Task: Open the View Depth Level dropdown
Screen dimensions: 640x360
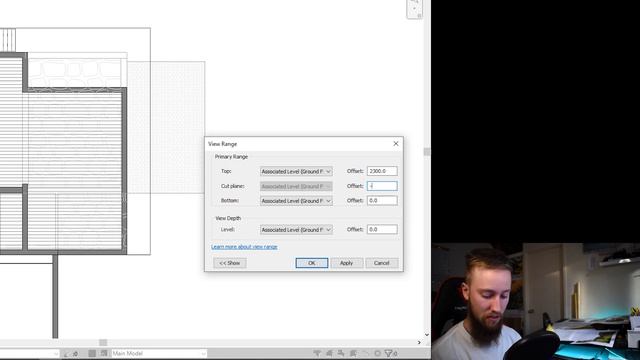Action: click(296, 230)
